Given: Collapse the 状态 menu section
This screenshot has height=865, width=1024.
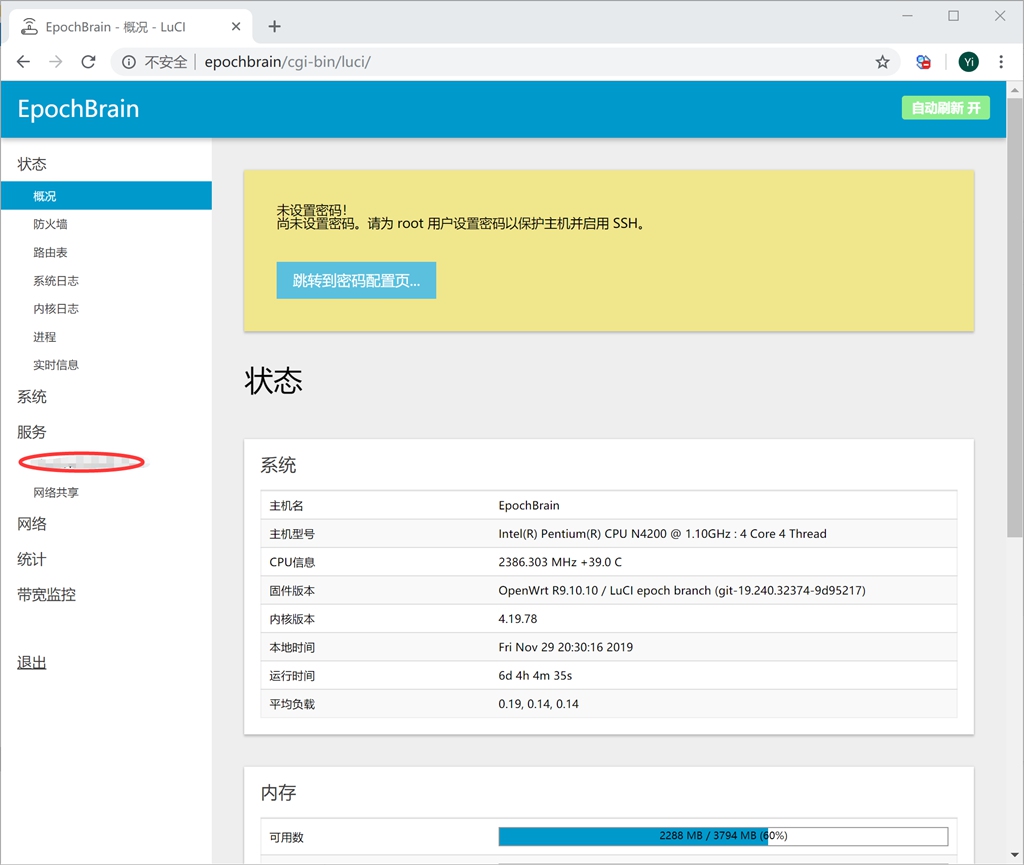Looking at the screenshot, I should pyautogui.click(x=32, y=164).
